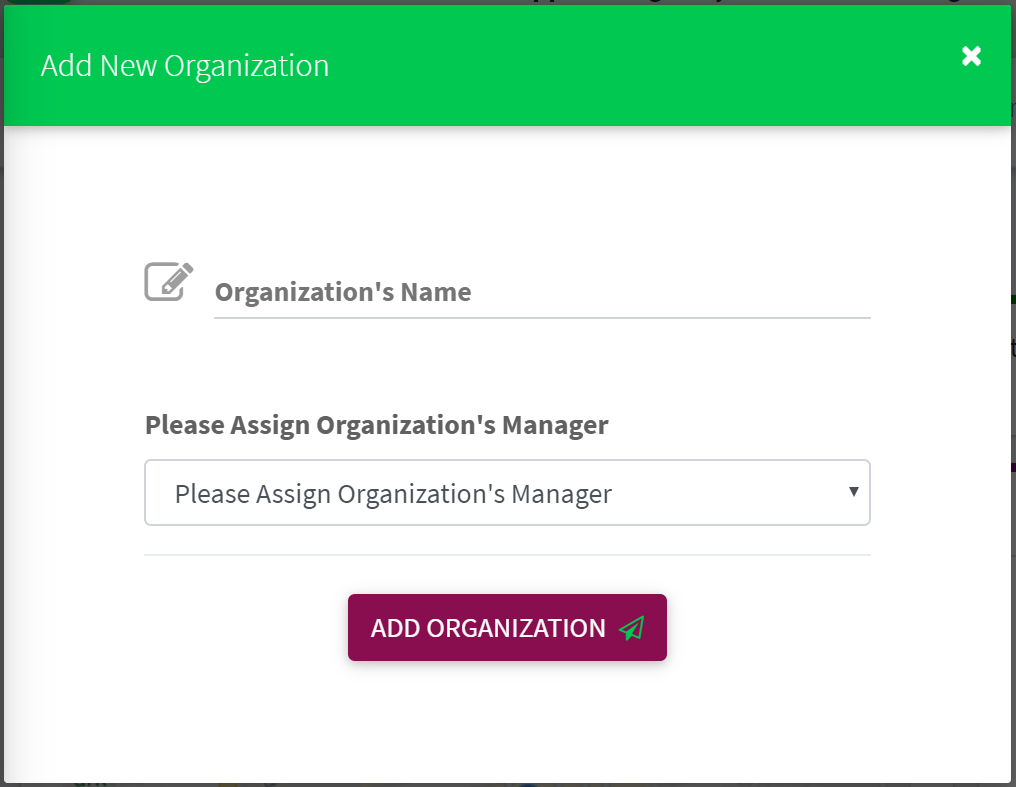Close the Add New Organization dialog
The height and width of the screenshot is (787, 1016).
coord(971,56)
